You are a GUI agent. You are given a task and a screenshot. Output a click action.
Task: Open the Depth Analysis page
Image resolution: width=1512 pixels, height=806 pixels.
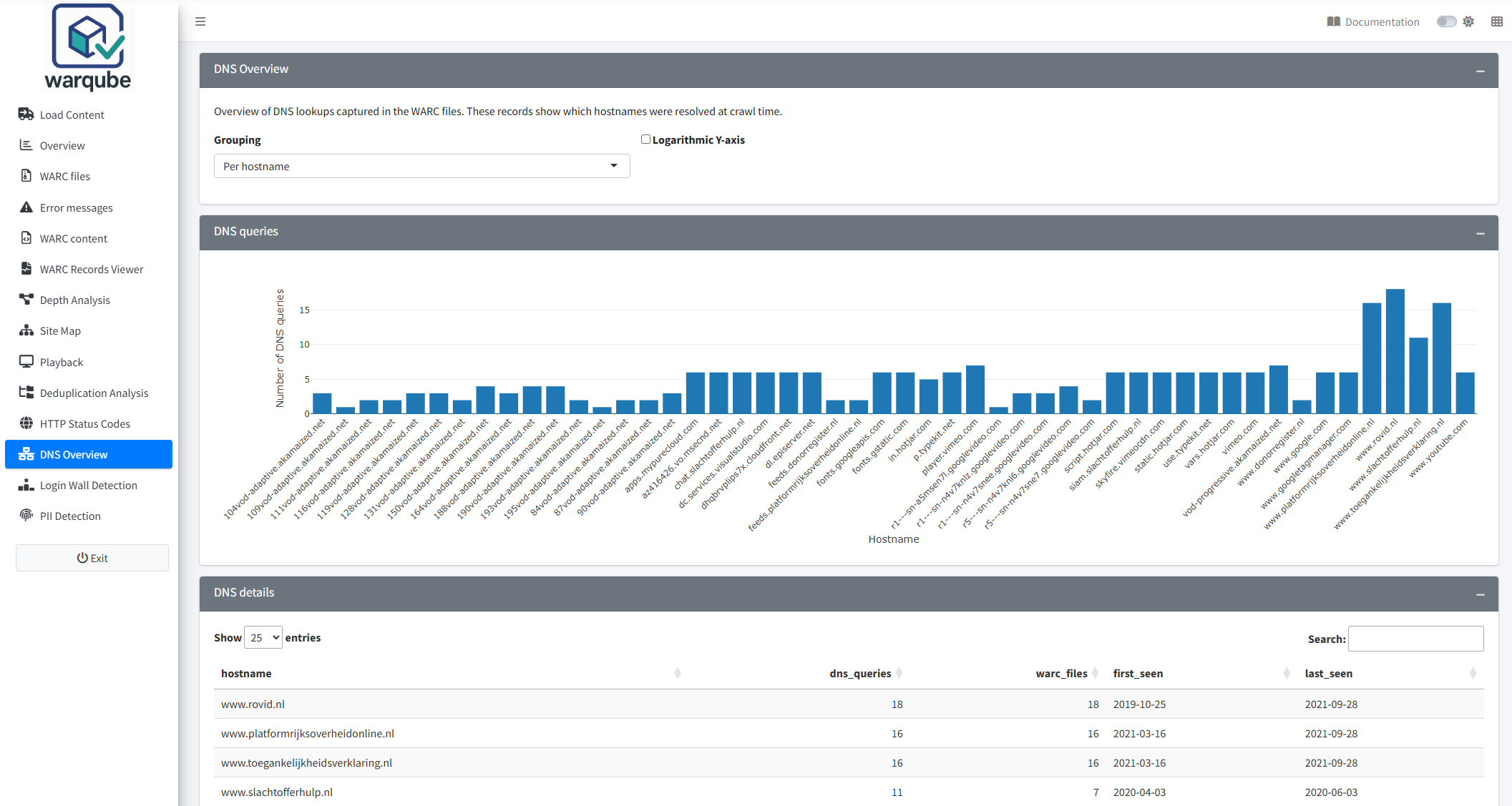click(89, 300)
